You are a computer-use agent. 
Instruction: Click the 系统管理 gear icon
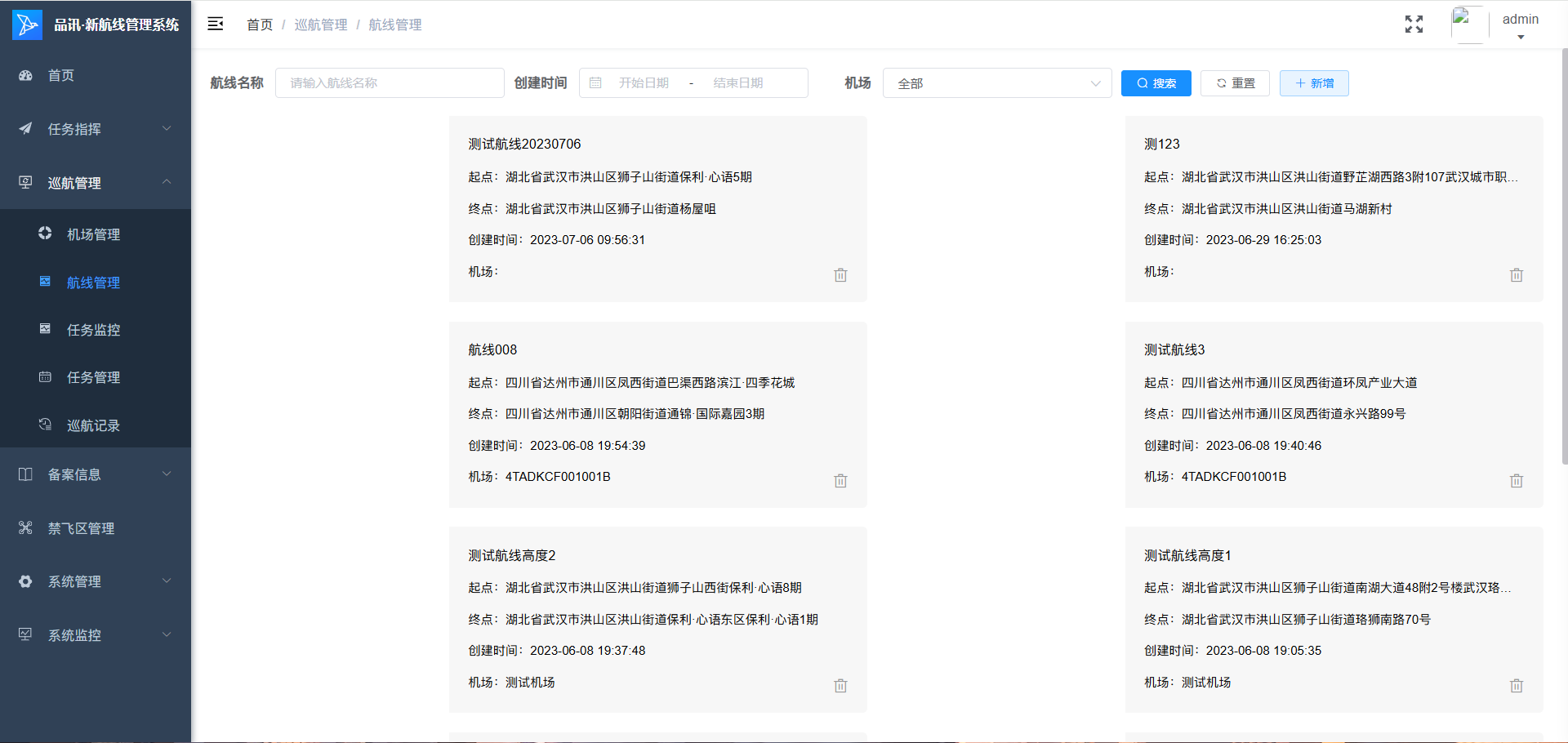tap(25, 581)
